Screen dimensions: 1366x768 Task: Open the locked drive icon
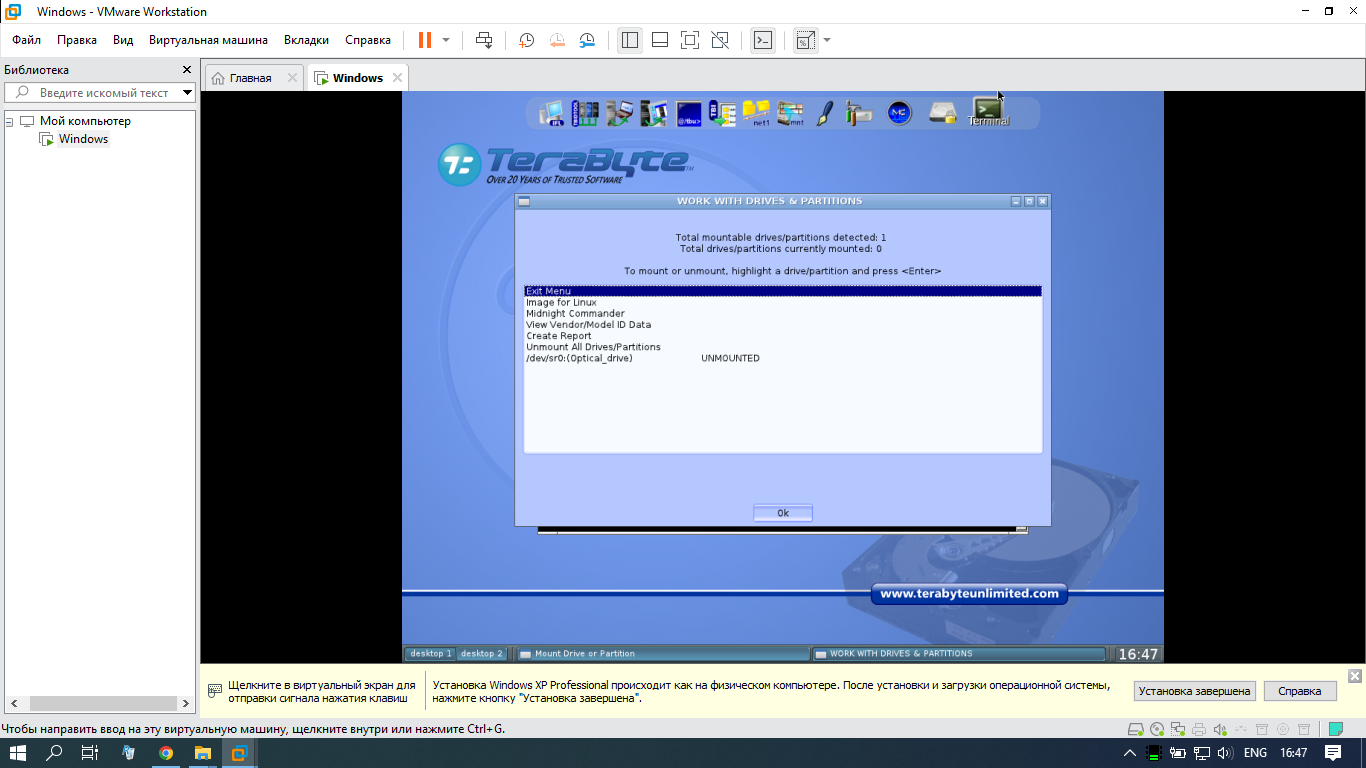pos(942,113)
